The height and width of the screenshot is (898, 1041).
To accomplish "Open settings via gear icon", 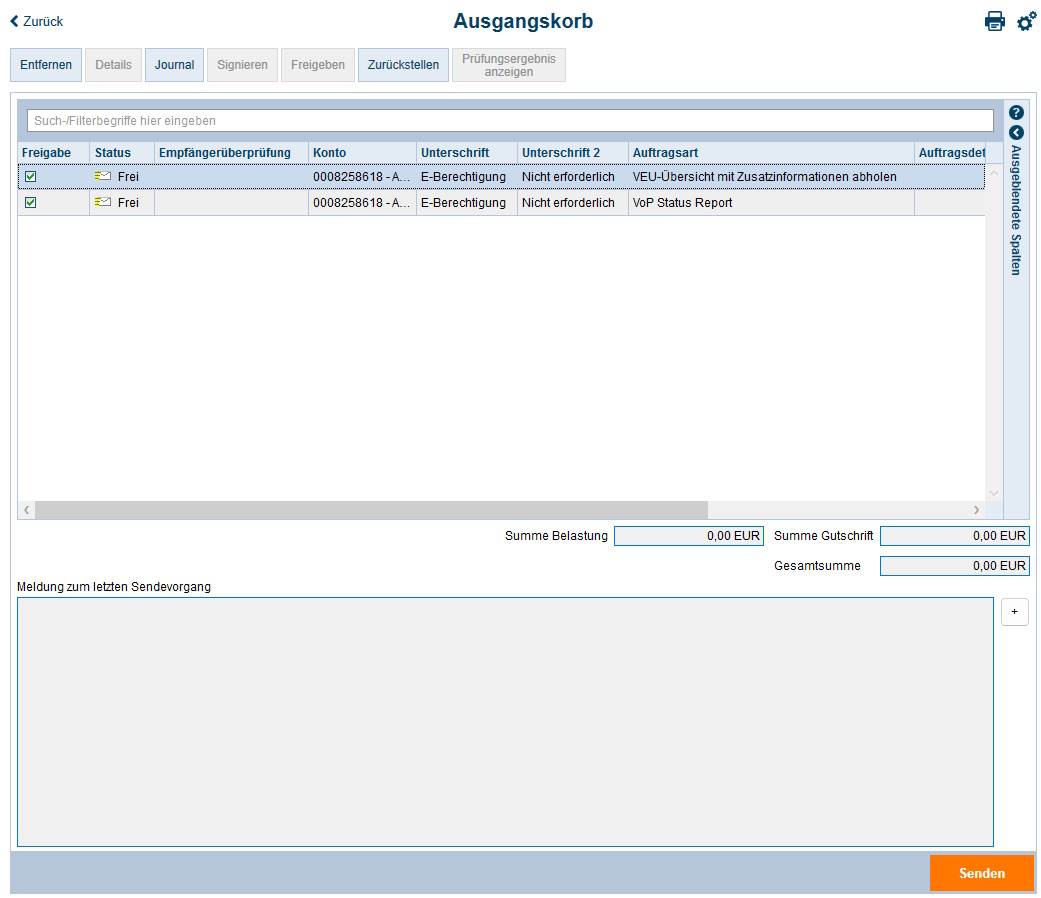I will 1026,20.
